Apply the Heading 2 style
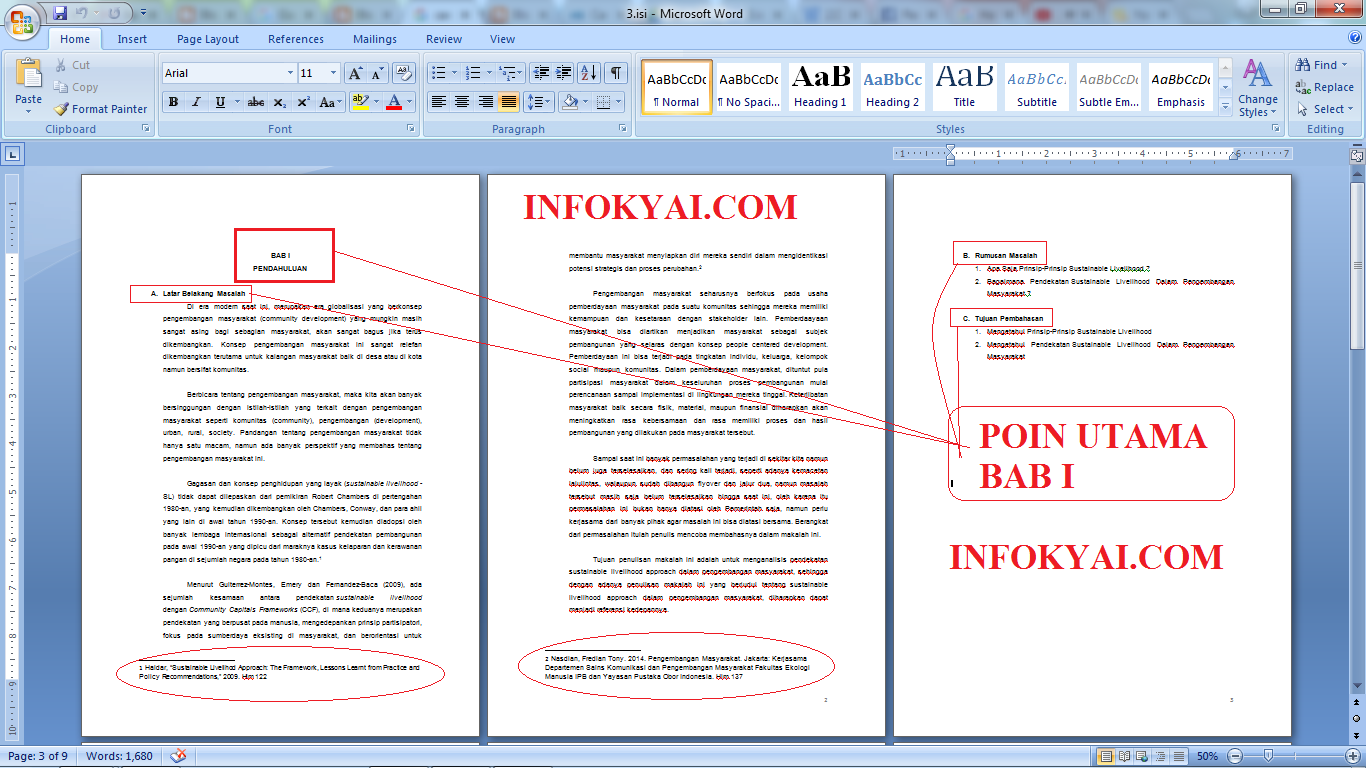This screenshot has height=768, width=1368. [893, 87]
